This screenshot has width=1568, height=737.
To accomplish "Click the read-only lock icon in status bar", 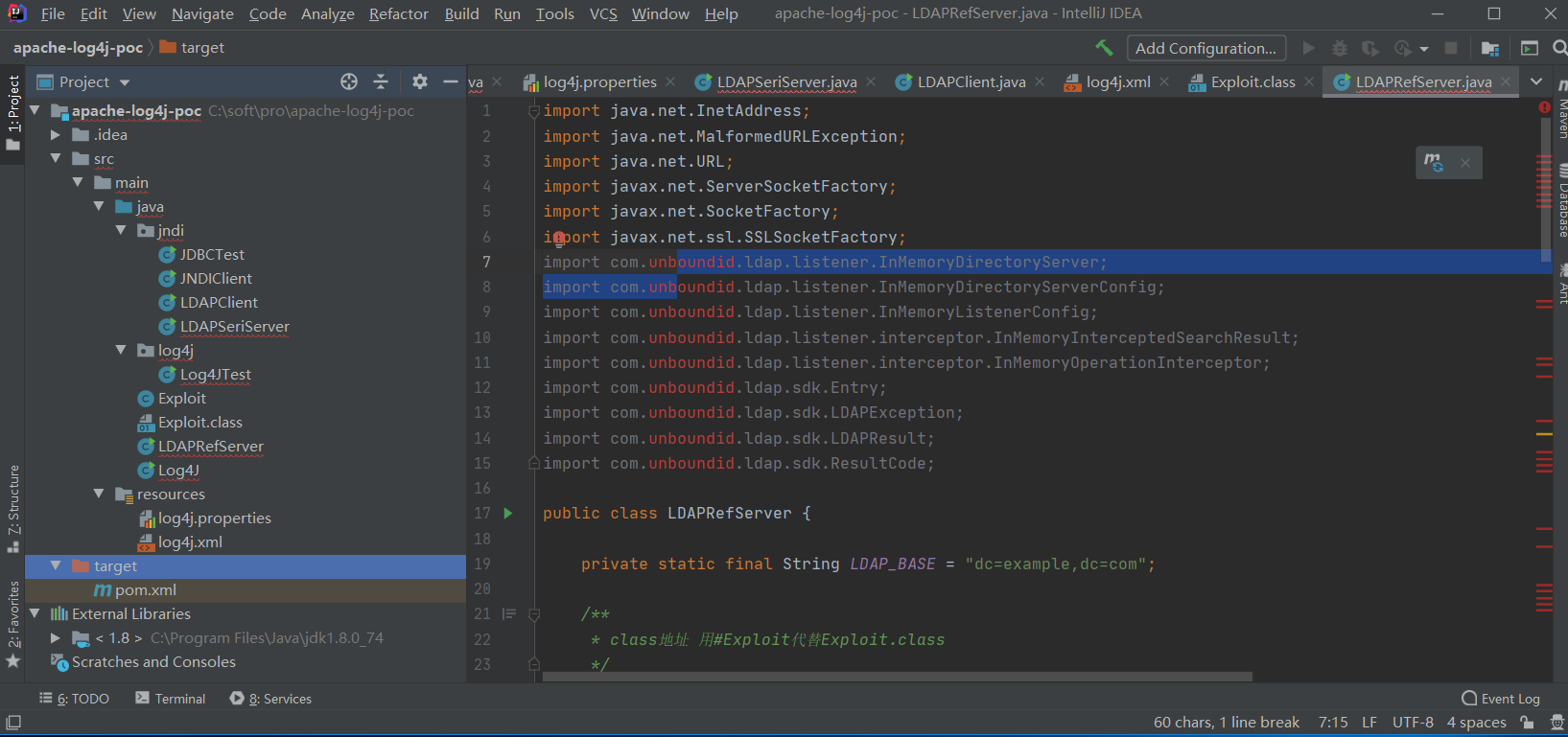I will 1527,723.
